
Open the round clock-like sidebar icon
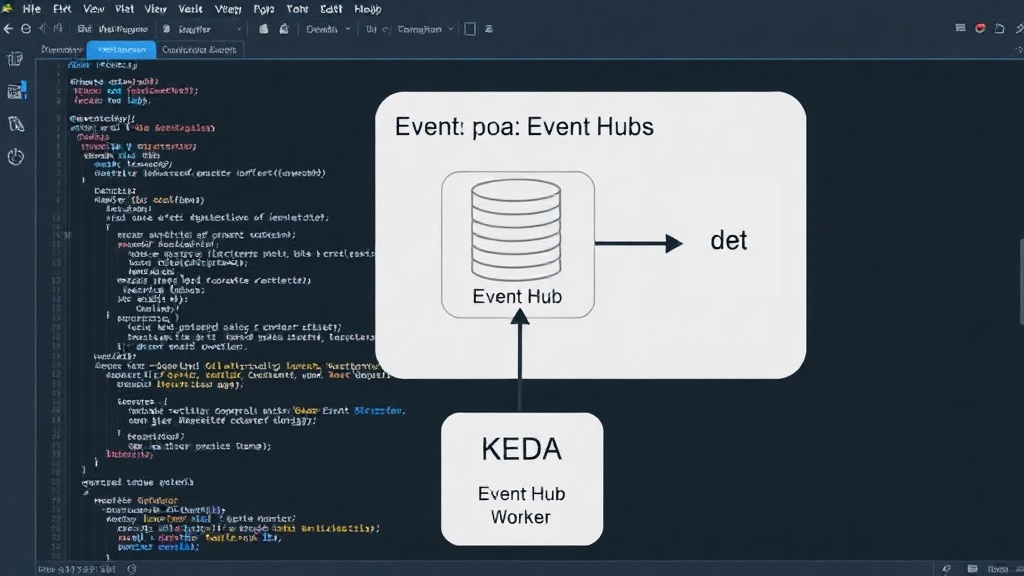[16, 157]
